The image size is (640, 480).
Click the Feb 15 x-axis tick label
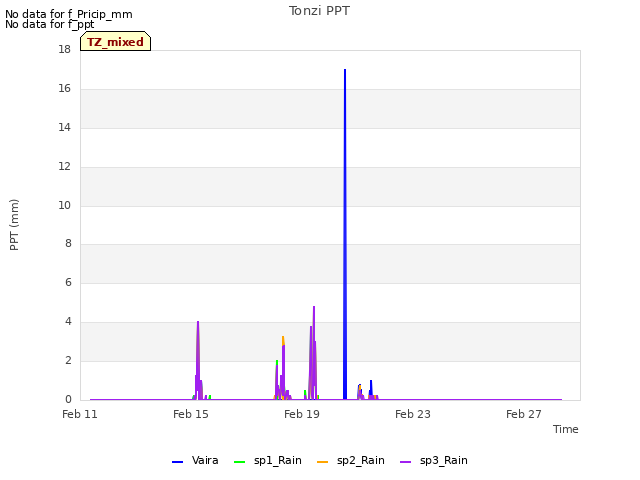(x=191, y=414)
